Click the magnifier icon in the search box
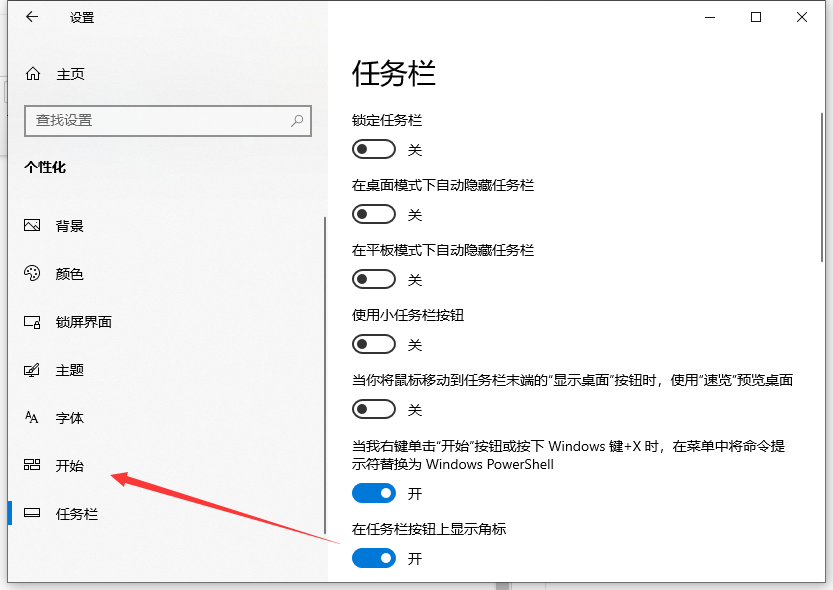 [x=296, y=120]
